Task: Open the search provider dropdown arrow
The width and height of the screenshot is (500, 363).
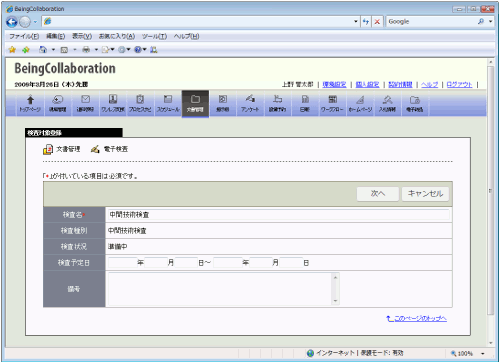Action: click(x=490, y=22)
